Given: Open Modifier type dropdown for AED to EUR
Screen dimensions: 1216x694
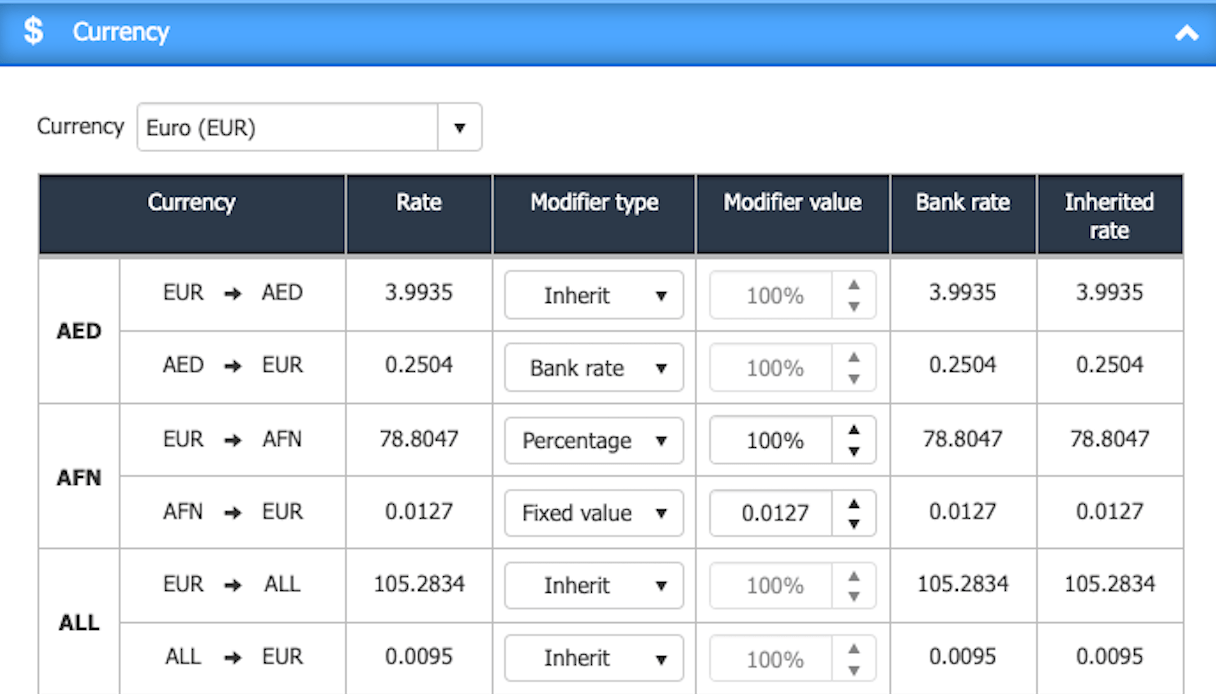Looking at the screenshot, I should tap(594, 368).
